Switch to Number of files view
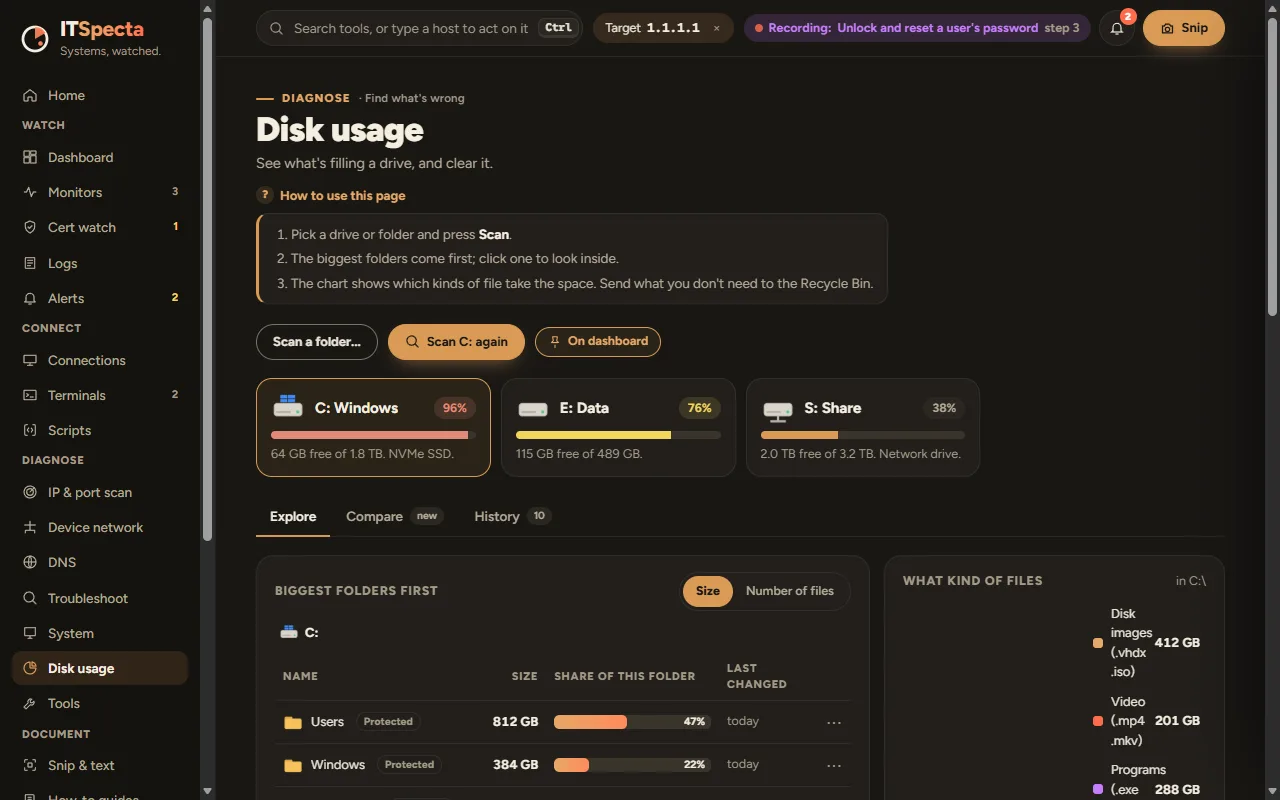Screen dimensions: 1280x800 pyautogui.click(x=790, y=591)
